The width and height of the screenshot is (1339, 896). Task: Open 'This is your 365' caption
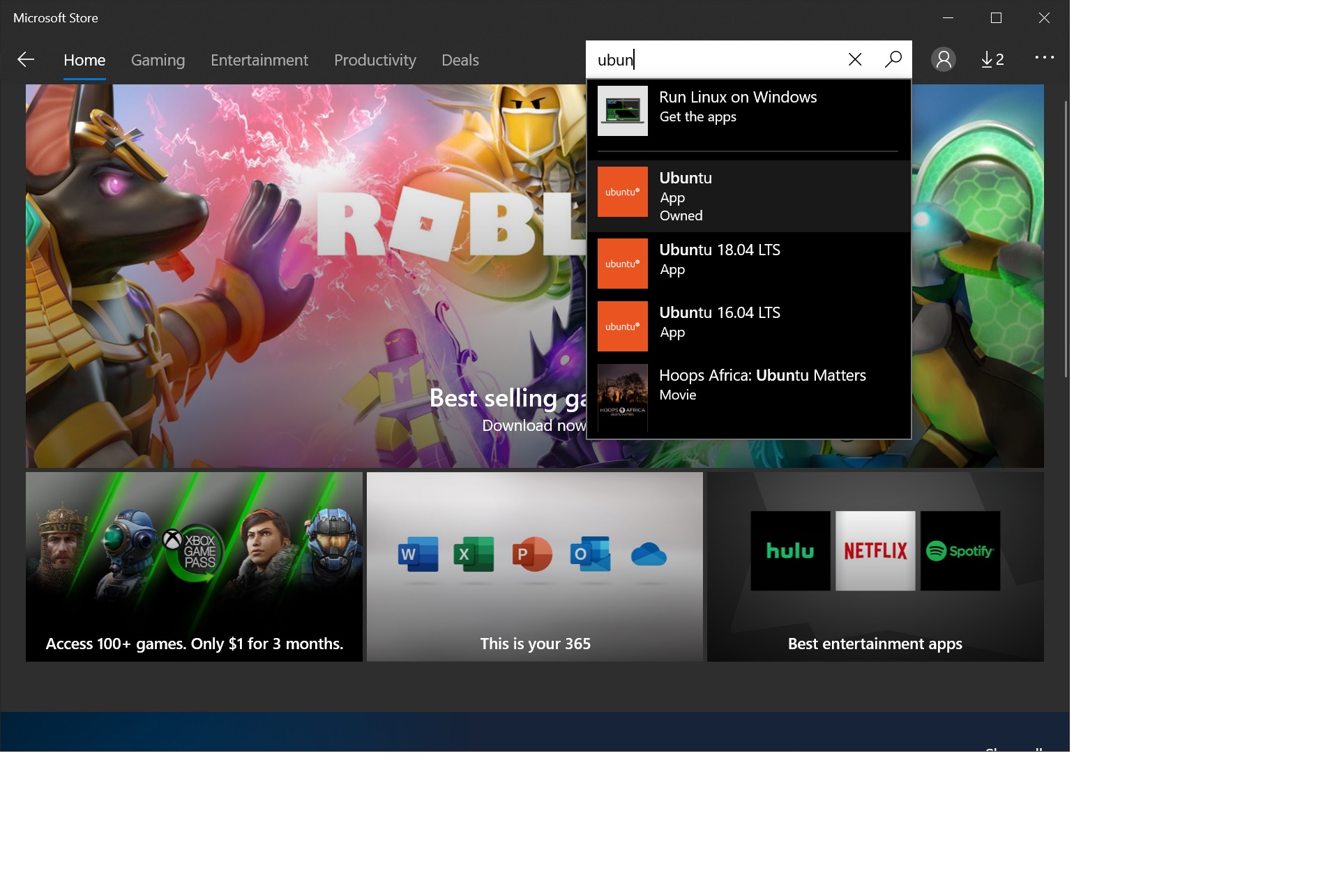tap(535, 644)
